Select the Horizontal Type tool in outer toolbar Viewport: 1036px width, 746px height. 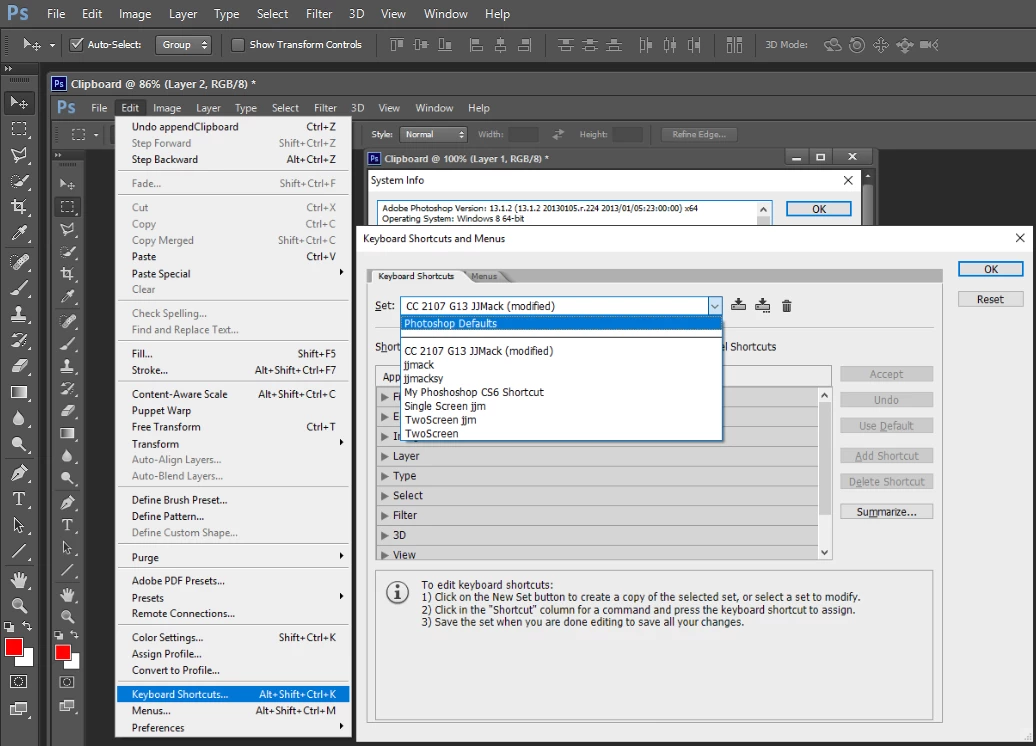pyautogui.click(x=19, y=499)
